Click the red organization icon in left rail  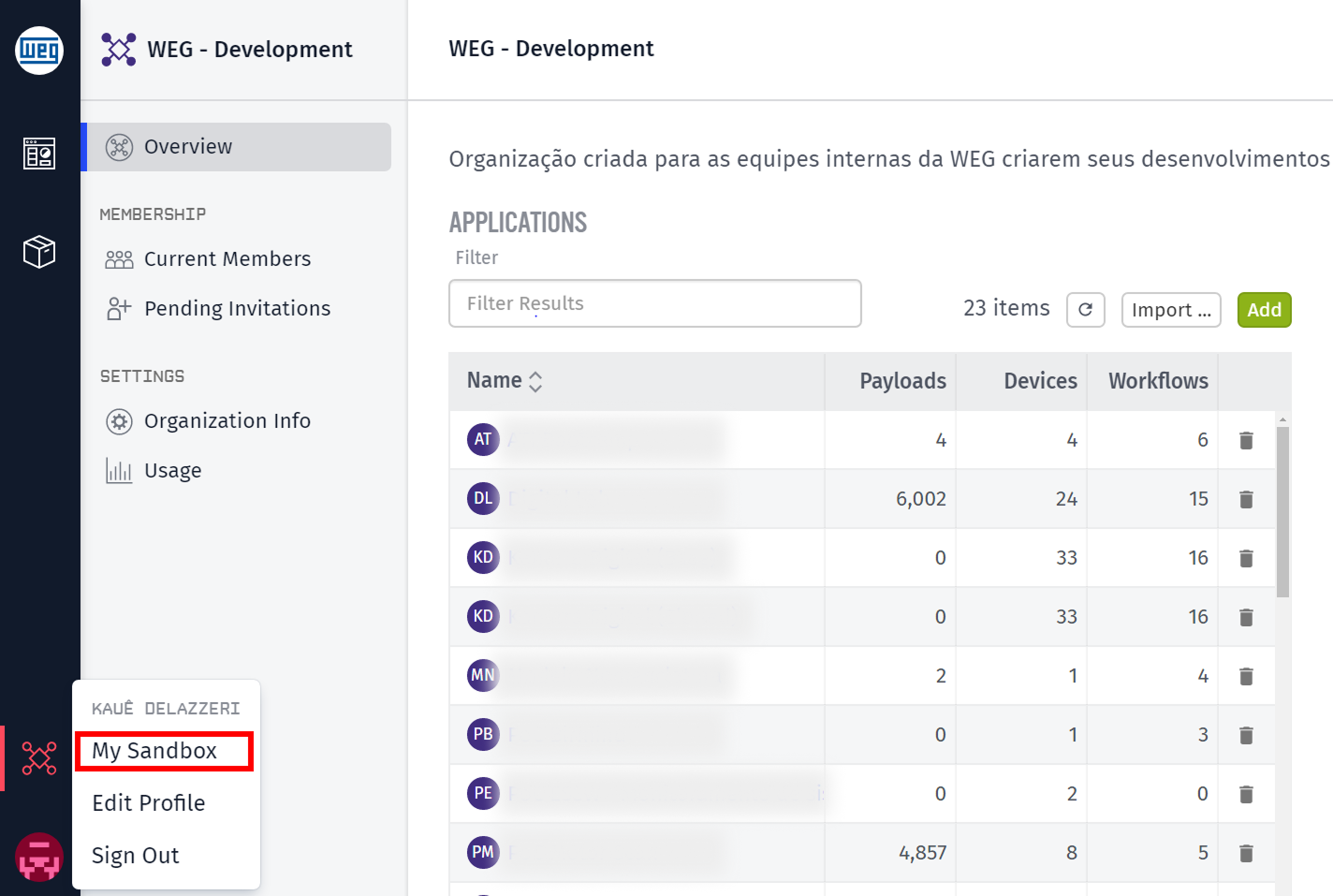tap(39, 758)
